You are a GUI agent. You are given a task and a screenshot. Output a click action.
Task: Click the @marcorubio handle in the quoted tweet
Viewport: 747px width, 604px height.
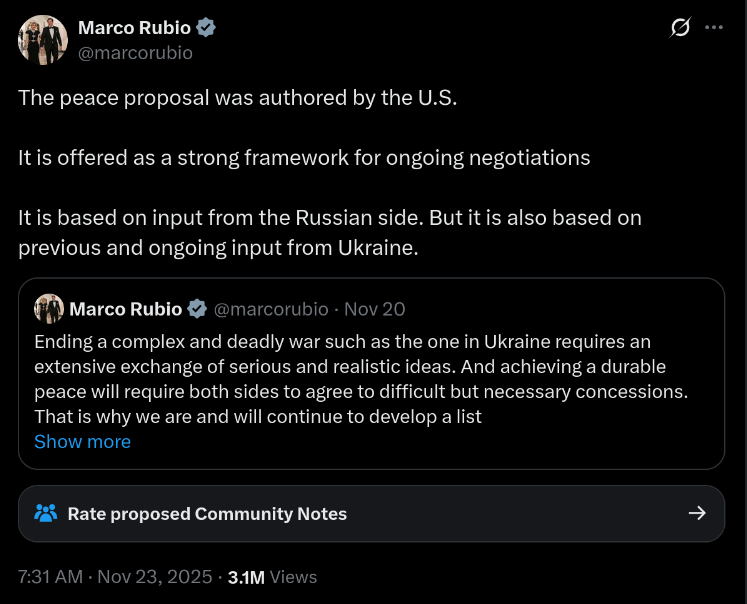[271, 308]
